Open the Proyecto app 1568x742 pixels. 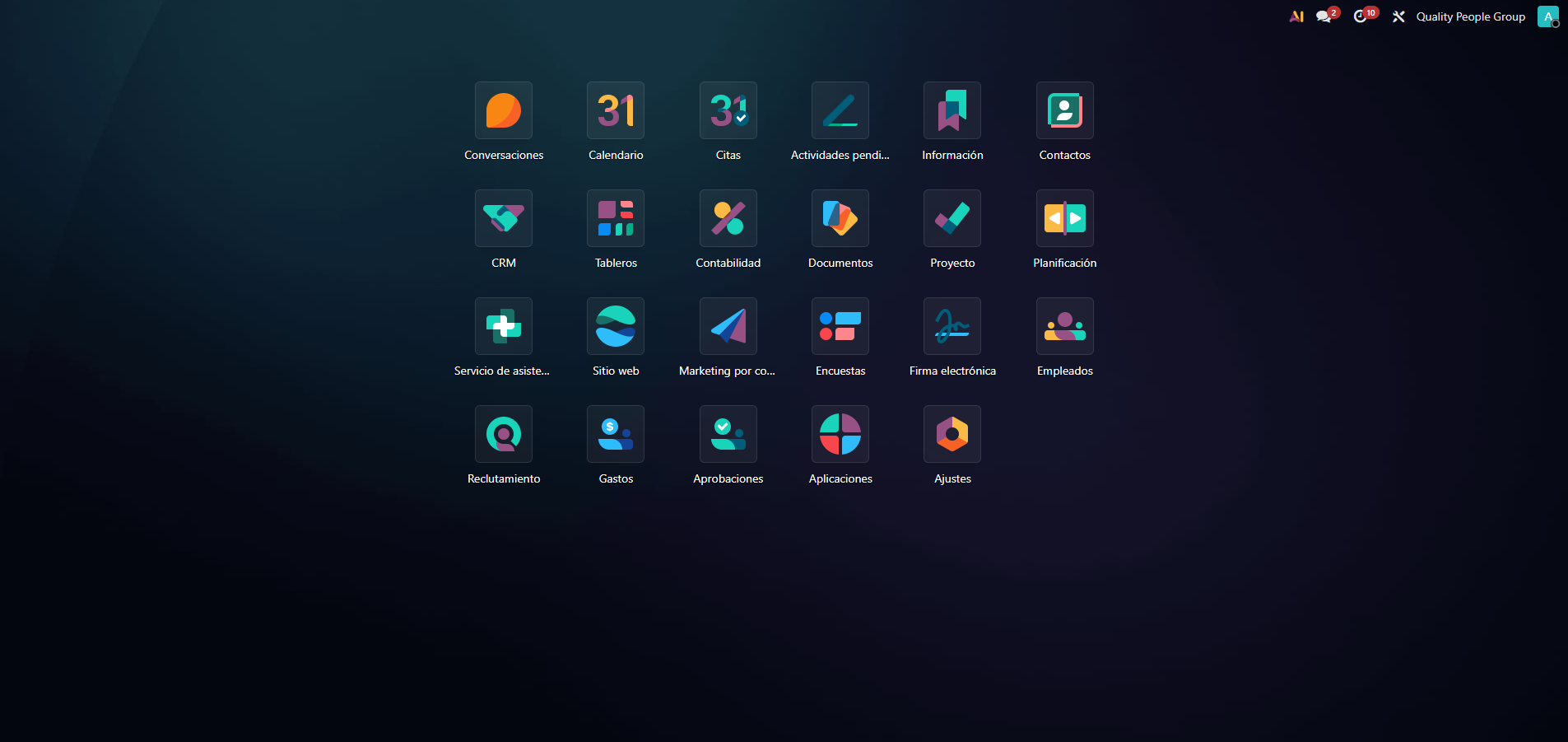click(952, 219)
